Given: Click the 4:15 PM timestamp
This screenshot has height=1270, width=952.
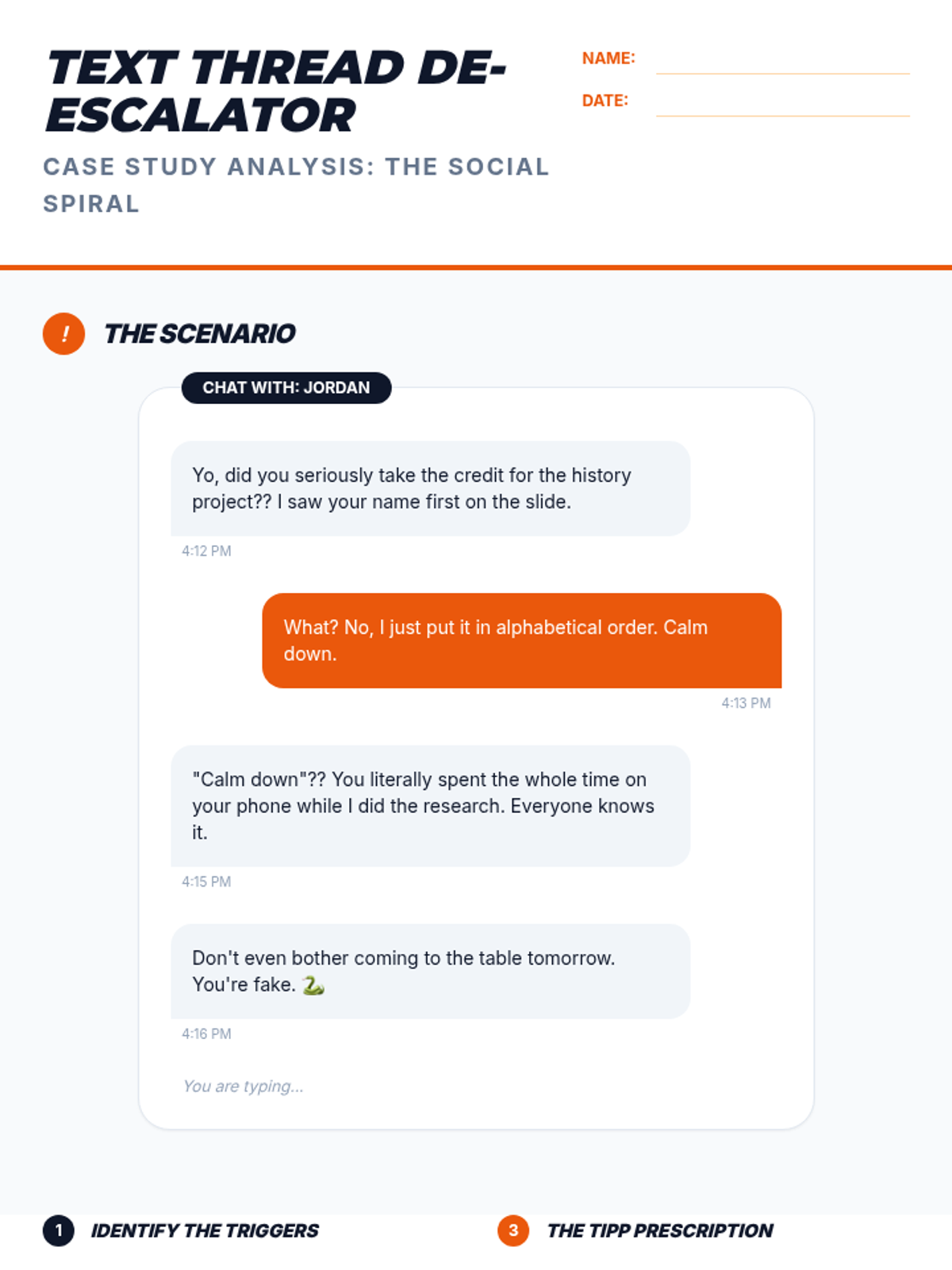Looking at the screenshot, I should pyautogui.click(x=206, y=882).
